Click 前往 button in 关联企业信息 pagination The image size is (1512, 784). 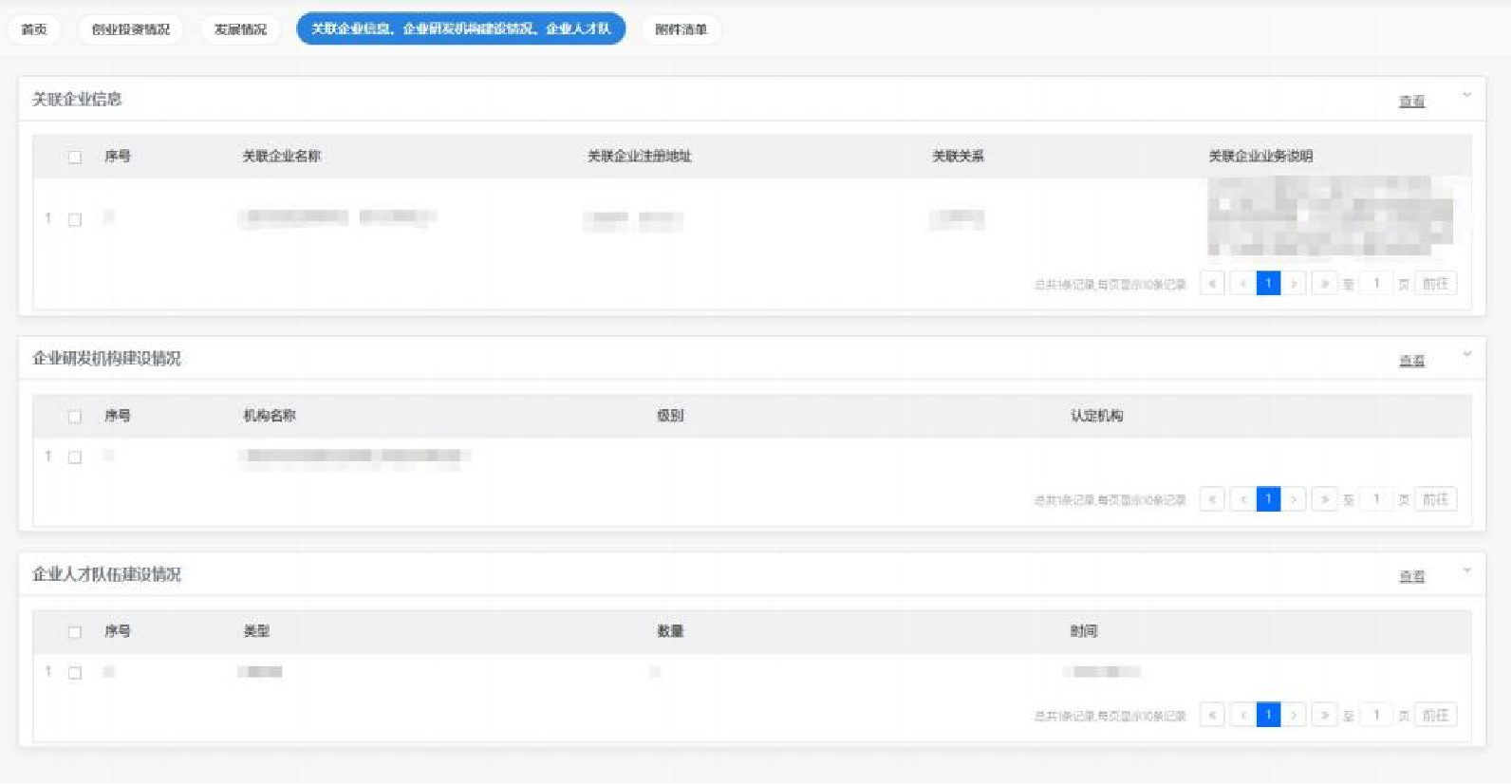pyautogui.click(x=1435, y=284)
